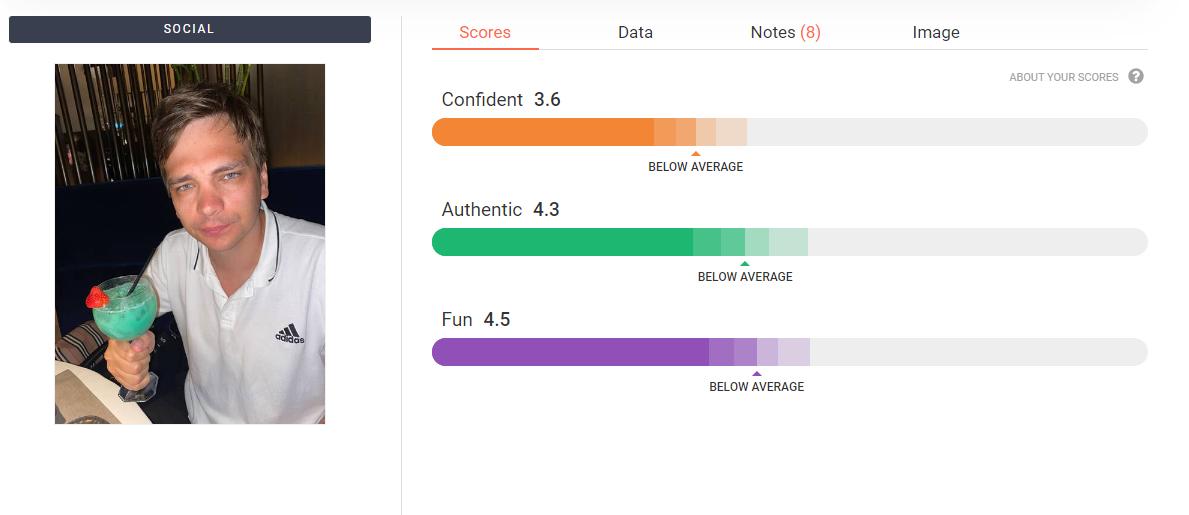Click the green Authentic score bar
The image size is (1189, 515).
789,242
